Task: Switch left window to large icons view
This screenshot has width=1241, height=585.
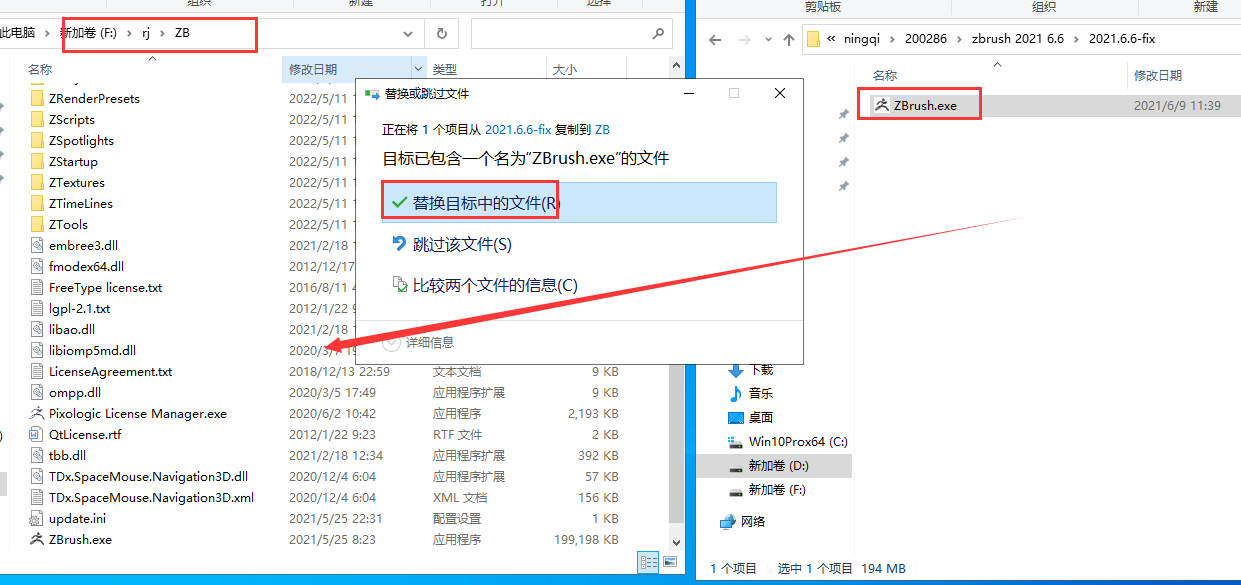Action: click(x=670, y=563)
